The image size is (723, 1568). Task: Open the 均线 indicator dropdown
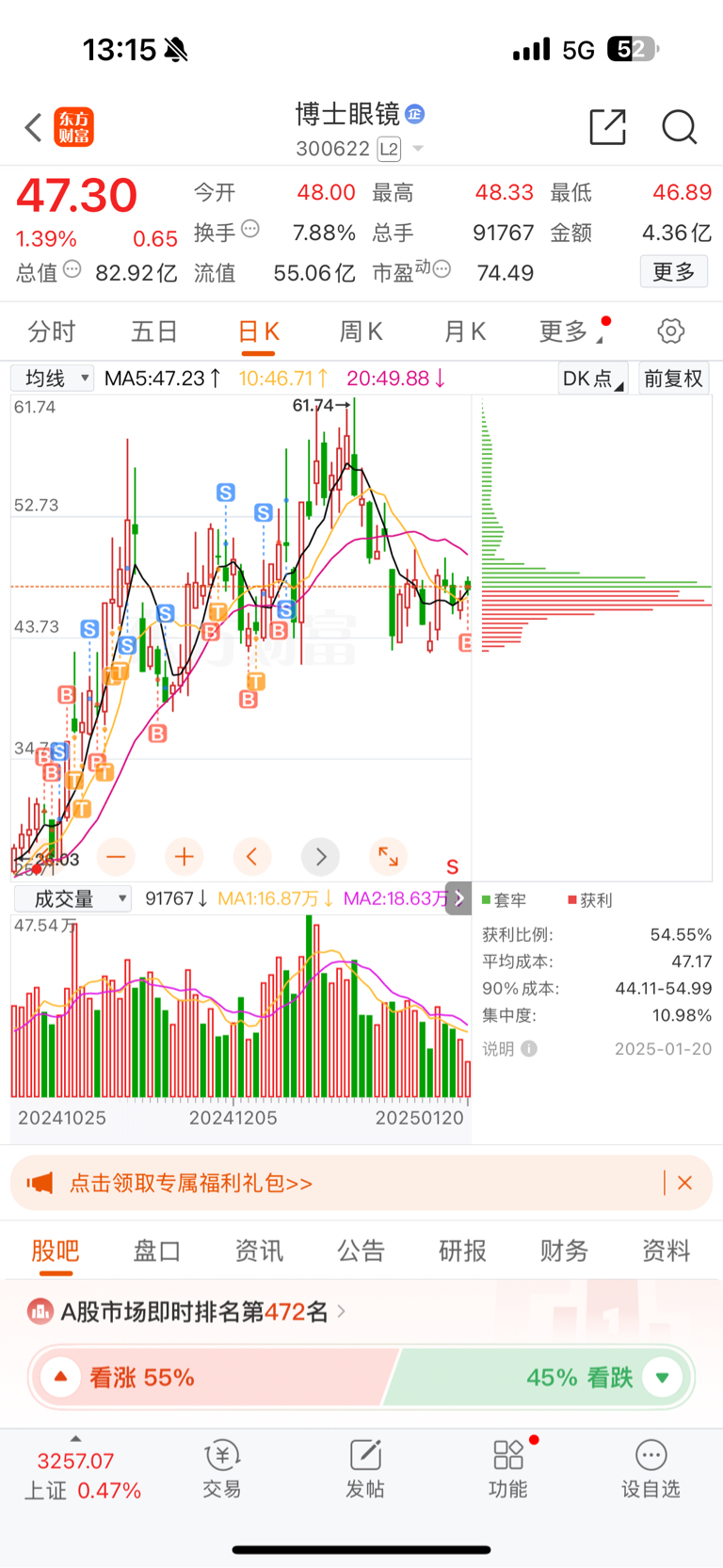coord(53,379)
